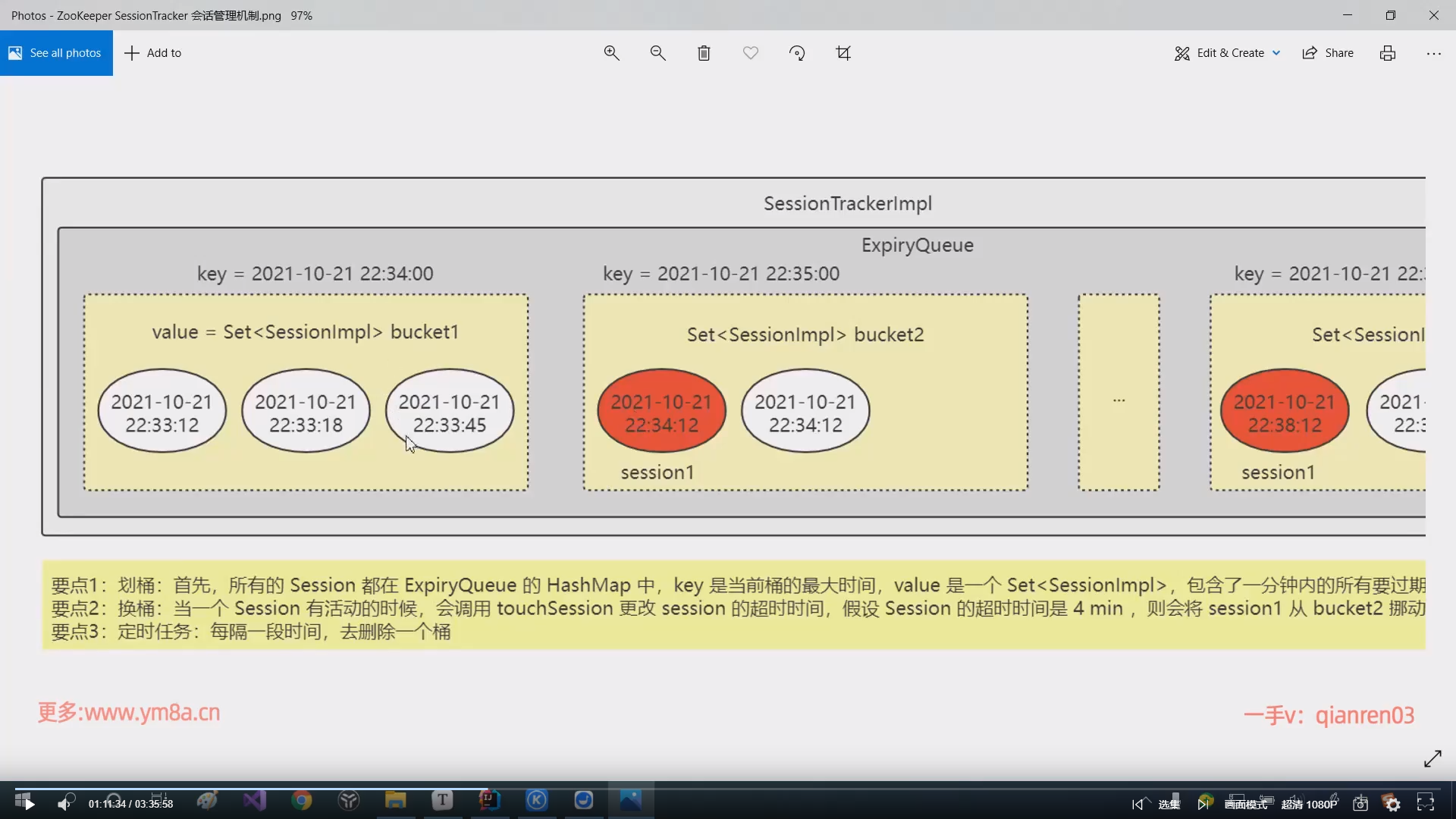Go back to See all photos
The width and height of the screenshot is (1456, 819).
coord(56,53)
